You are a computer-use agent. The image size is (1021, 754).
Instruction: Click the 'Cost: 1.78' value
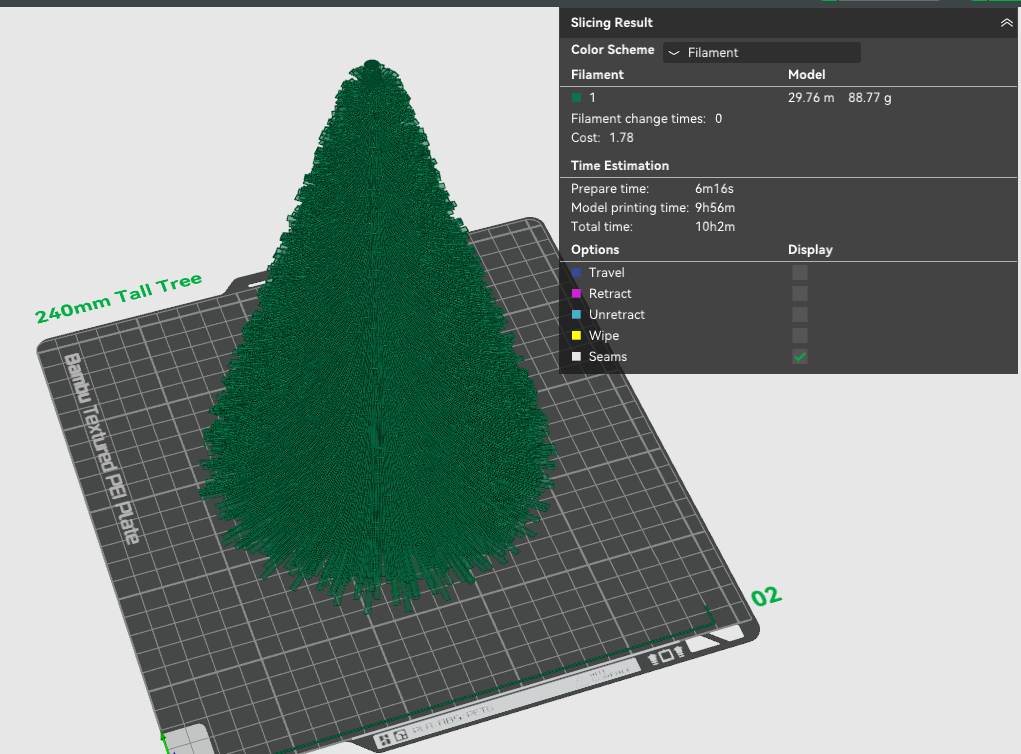coord(621,137)
